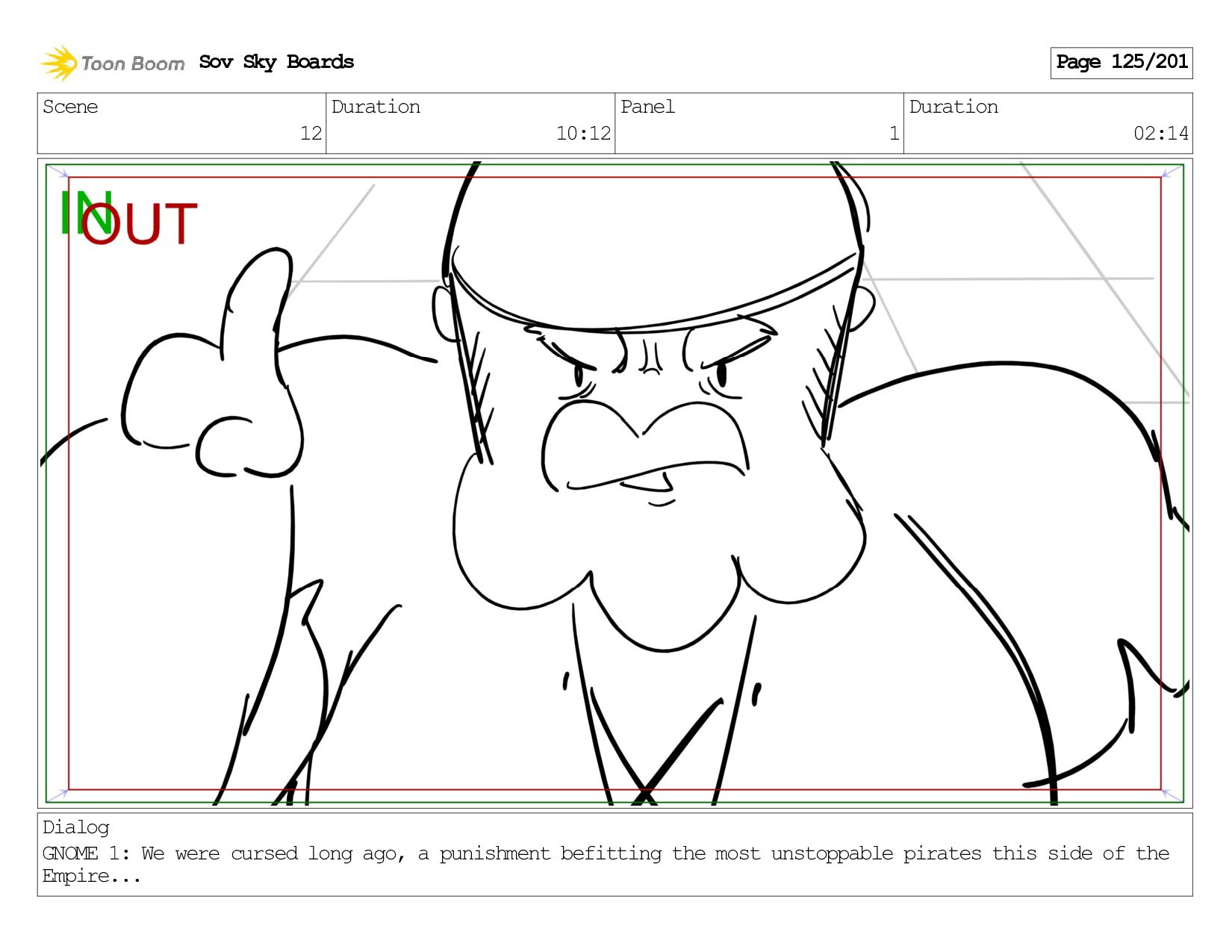Select the 'Sov Sky Boards' title text
The width and height of the screenshot is (1232, 952).
coord(276,62)
